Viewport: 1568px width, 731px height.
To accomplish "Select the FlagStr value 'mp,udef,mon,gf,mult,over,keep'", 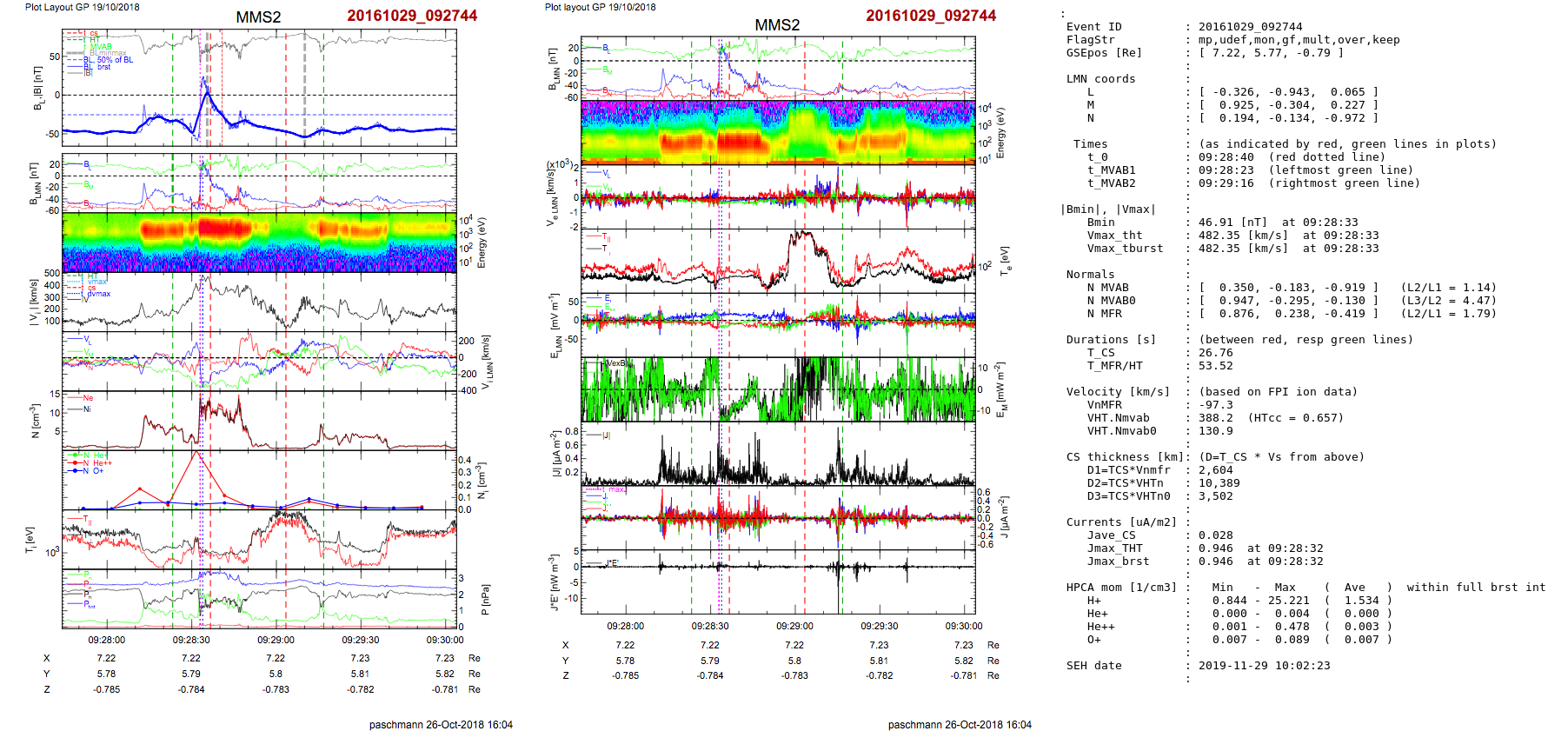I will pos(1299,40).
